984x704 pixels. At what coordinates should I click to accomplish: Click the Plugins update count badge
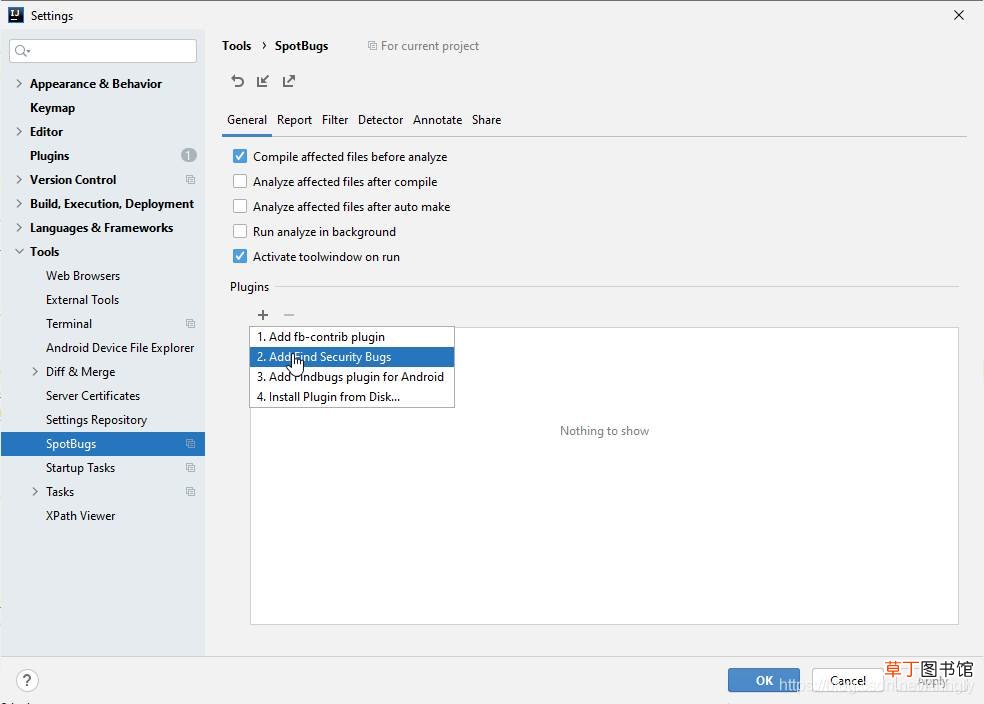tap(189, 155)
